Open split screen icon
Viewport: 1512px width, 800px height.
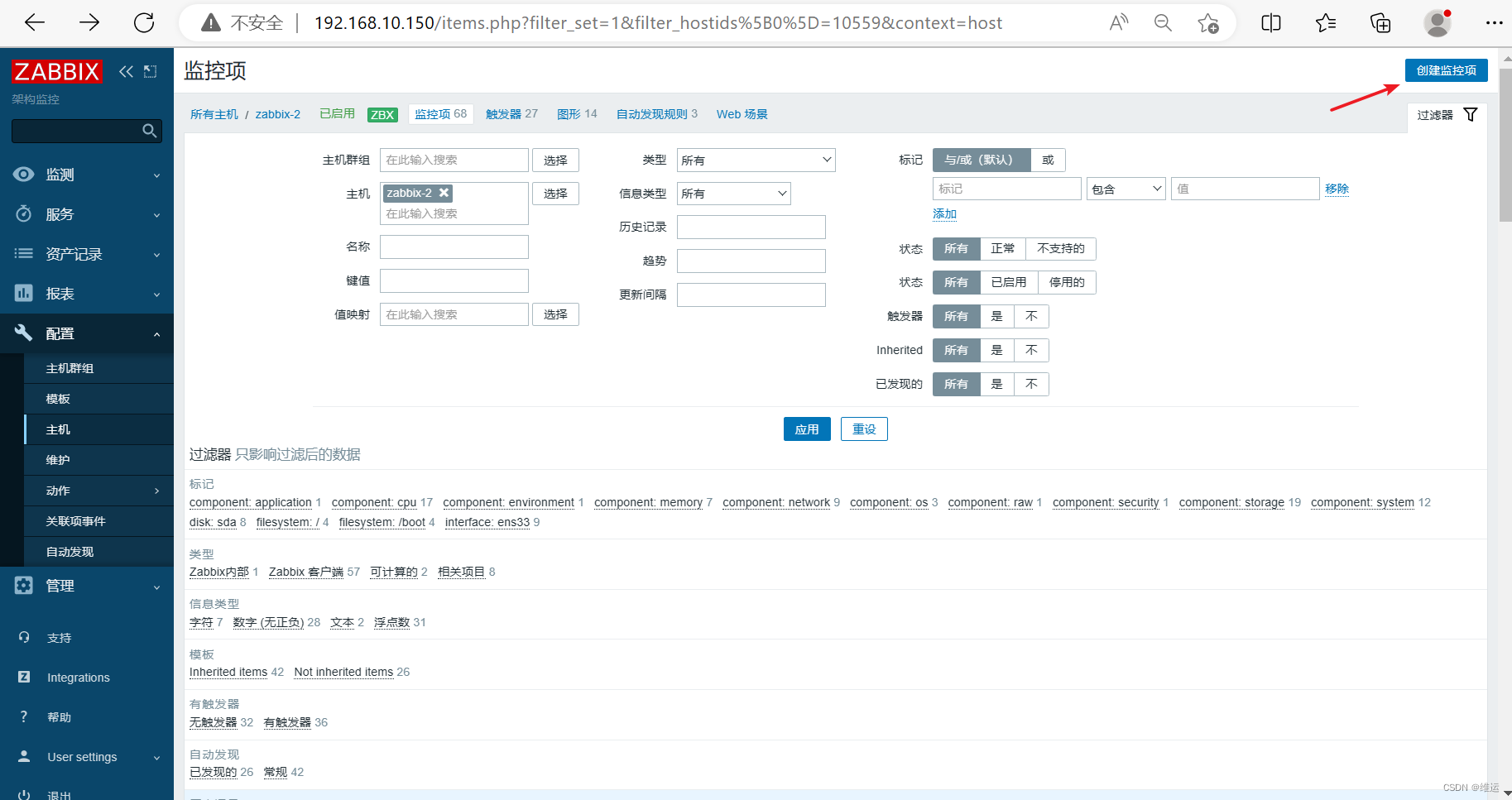(1271, 22)
